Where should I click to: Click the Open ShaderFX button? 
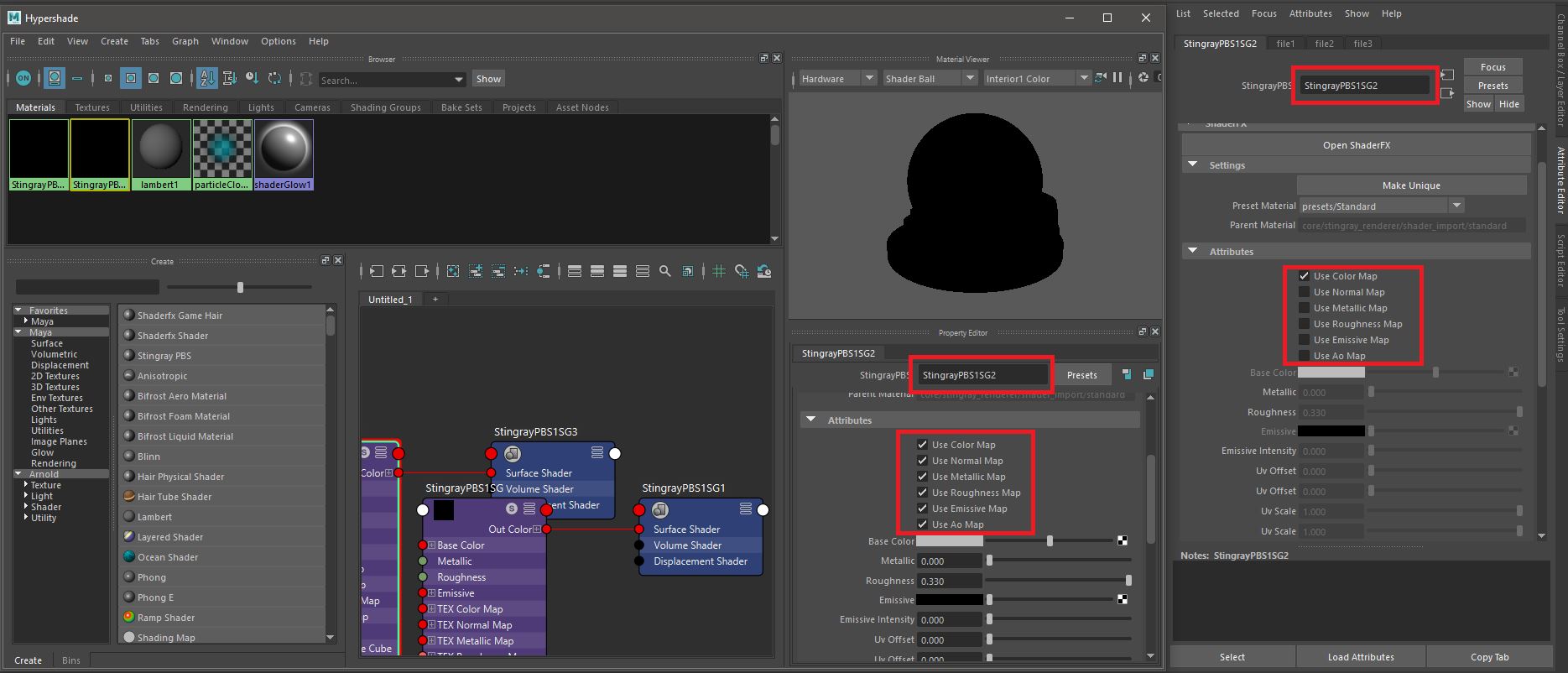1356,145
